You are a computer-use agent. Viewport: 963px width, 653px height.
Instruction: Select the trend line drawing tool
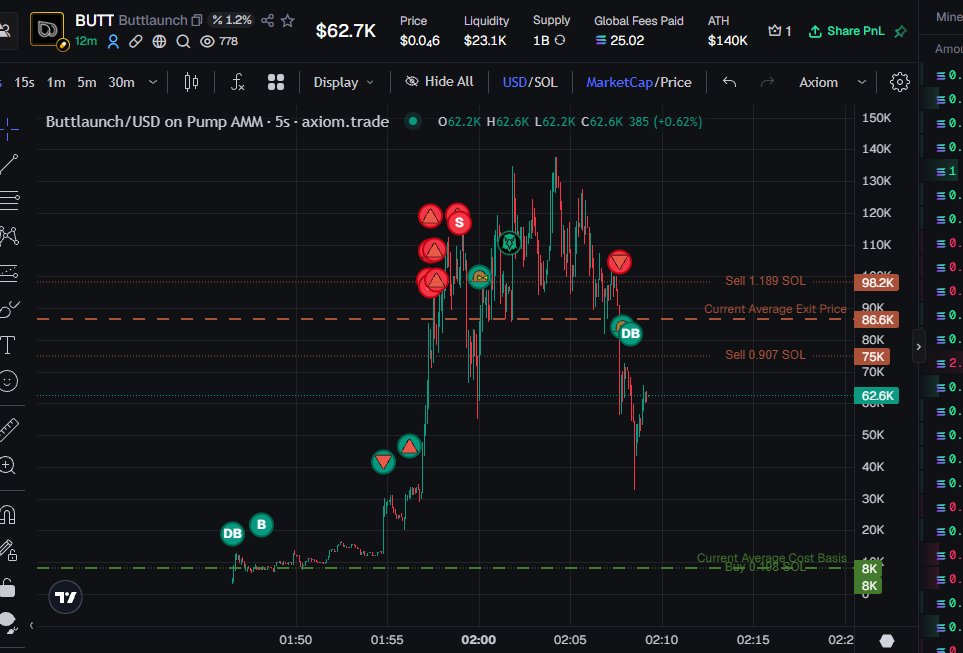[x=9, y=164]
